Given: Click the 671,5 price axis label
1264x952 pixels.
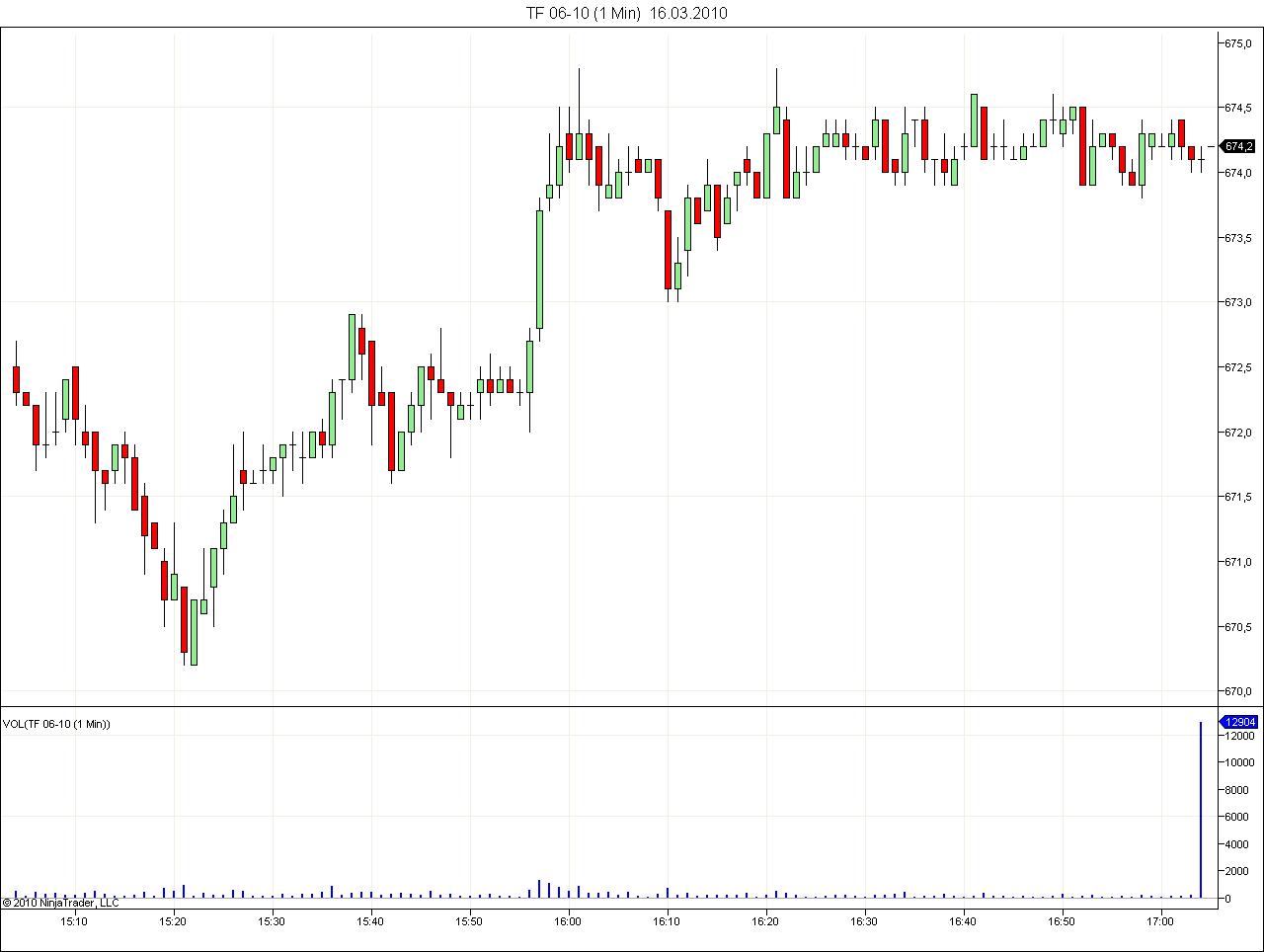Looking at the screenshot, I should [x=1238, y=497].
